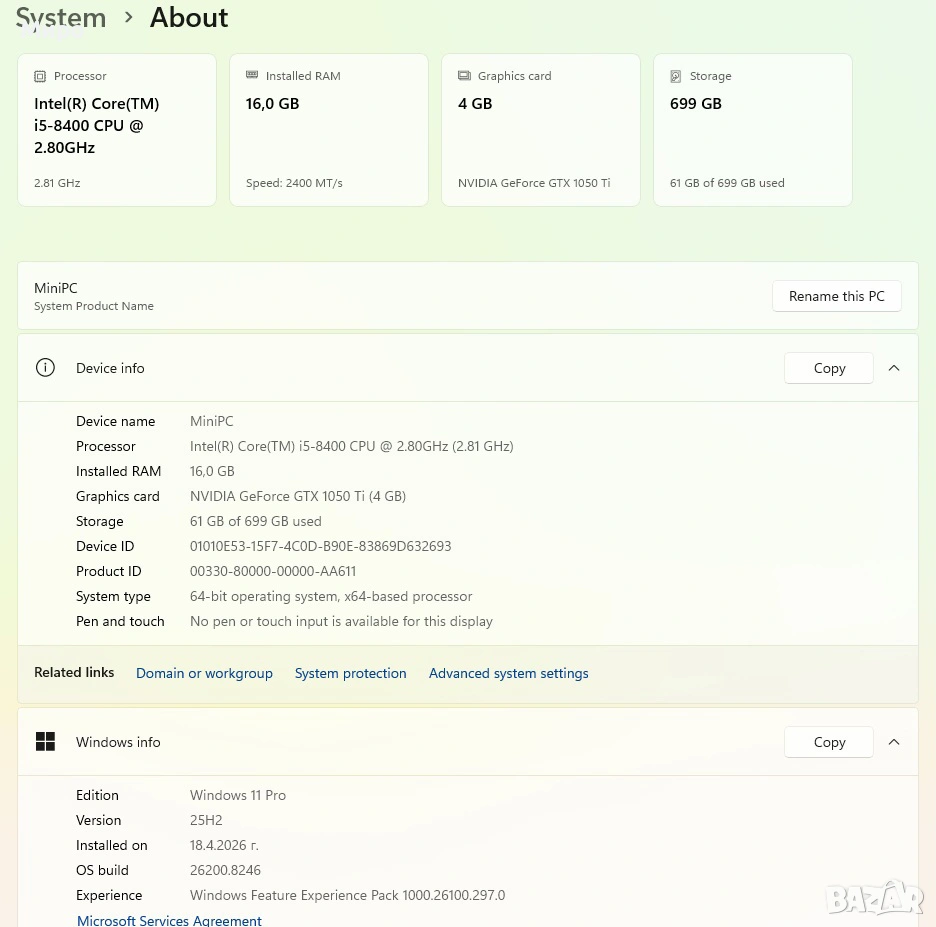Click the Device info circled-i icon
Screen dimensions: 936x927
(45, 368)
